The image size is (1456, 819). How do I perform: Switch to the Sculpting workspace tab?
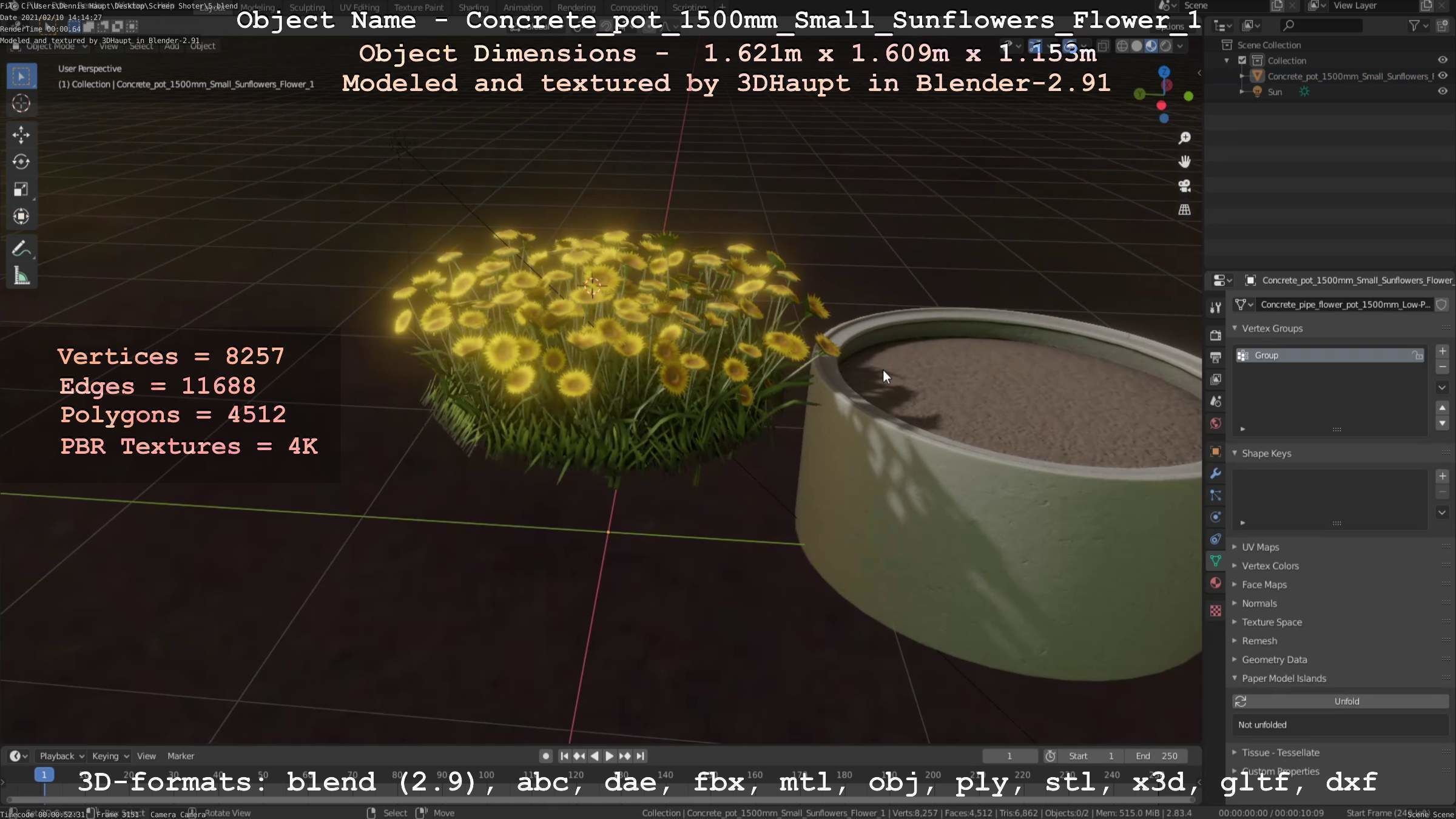point(307,7)
